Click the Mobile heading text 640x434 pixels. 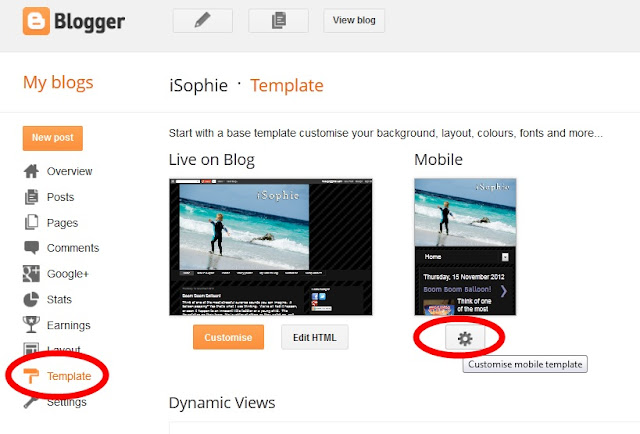click(438, 160)
